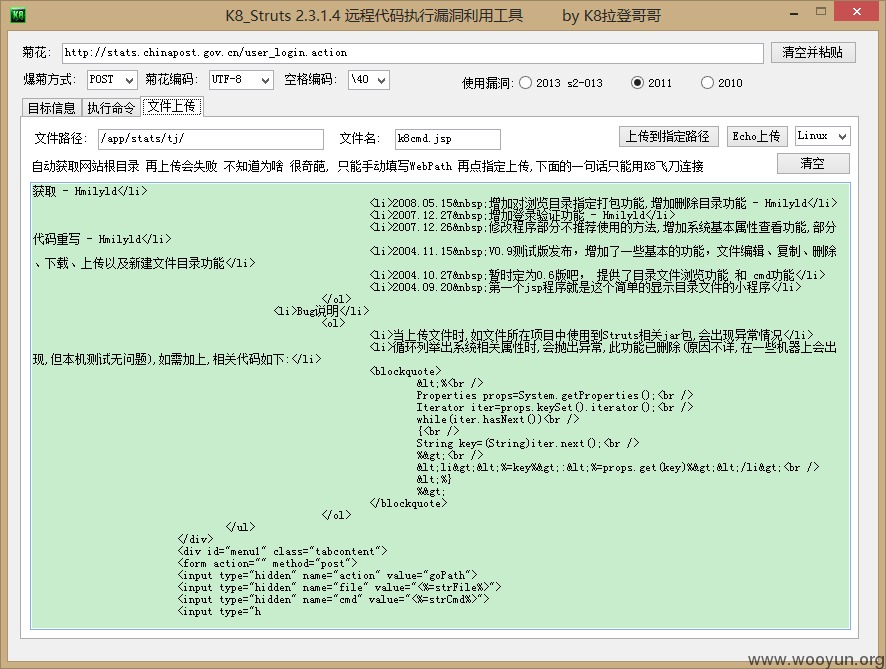Click the 文件路径 input with /app/stats/tj/
Image resolution: width=886 pixels, height=669 pixels.
211,139
